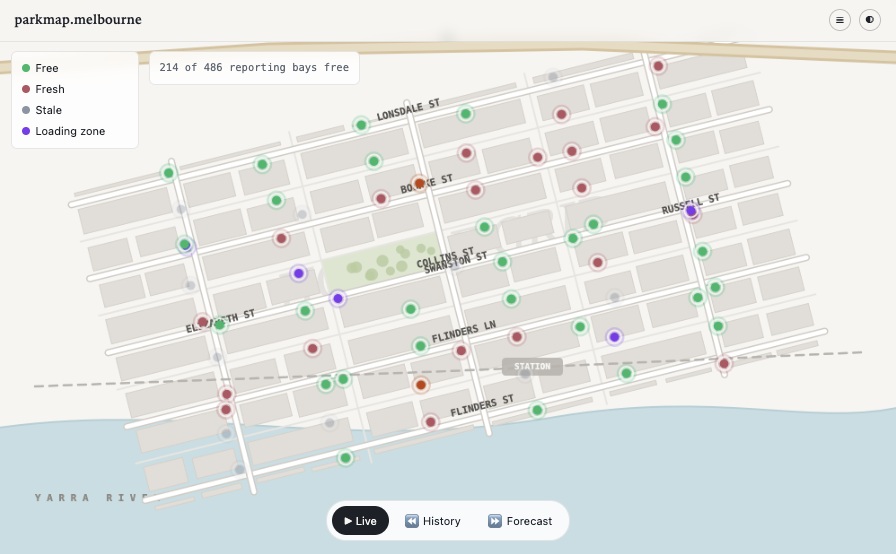Toggle the Stale legend filter
This screenshot has width=896, height=554.
[42, 110]
